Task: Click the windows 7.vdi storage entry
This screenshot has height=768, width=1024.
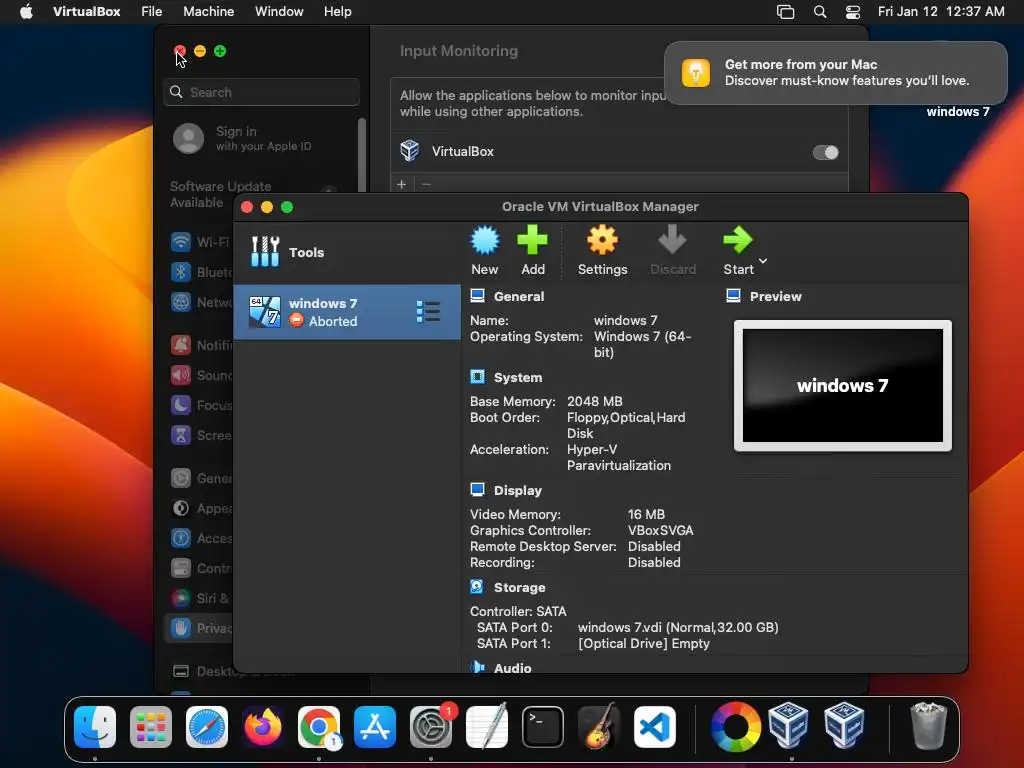Action: [678, 628]
